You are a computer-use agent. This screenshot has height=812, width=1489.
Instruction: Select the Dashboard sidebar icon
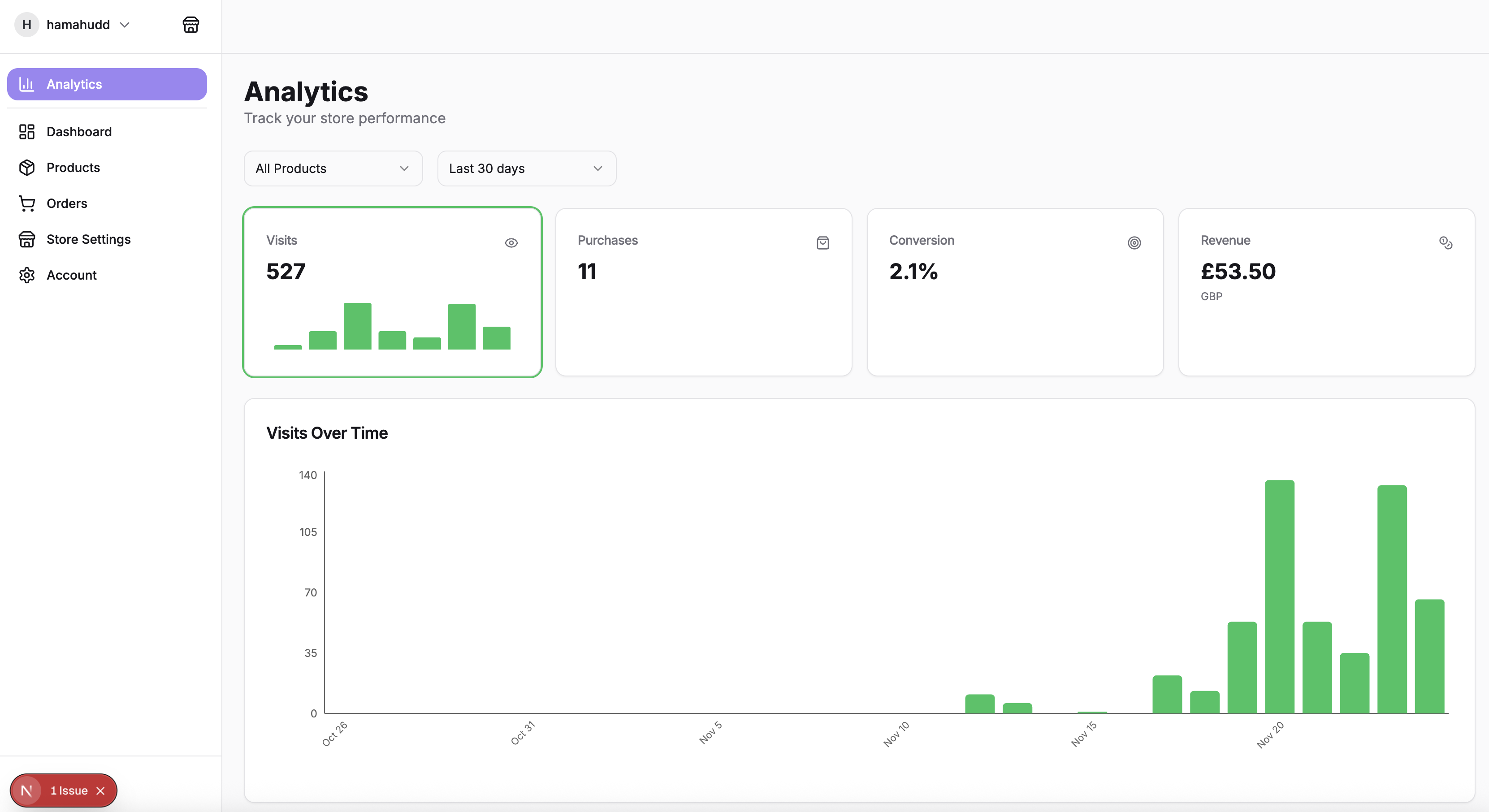pos(27,132)
